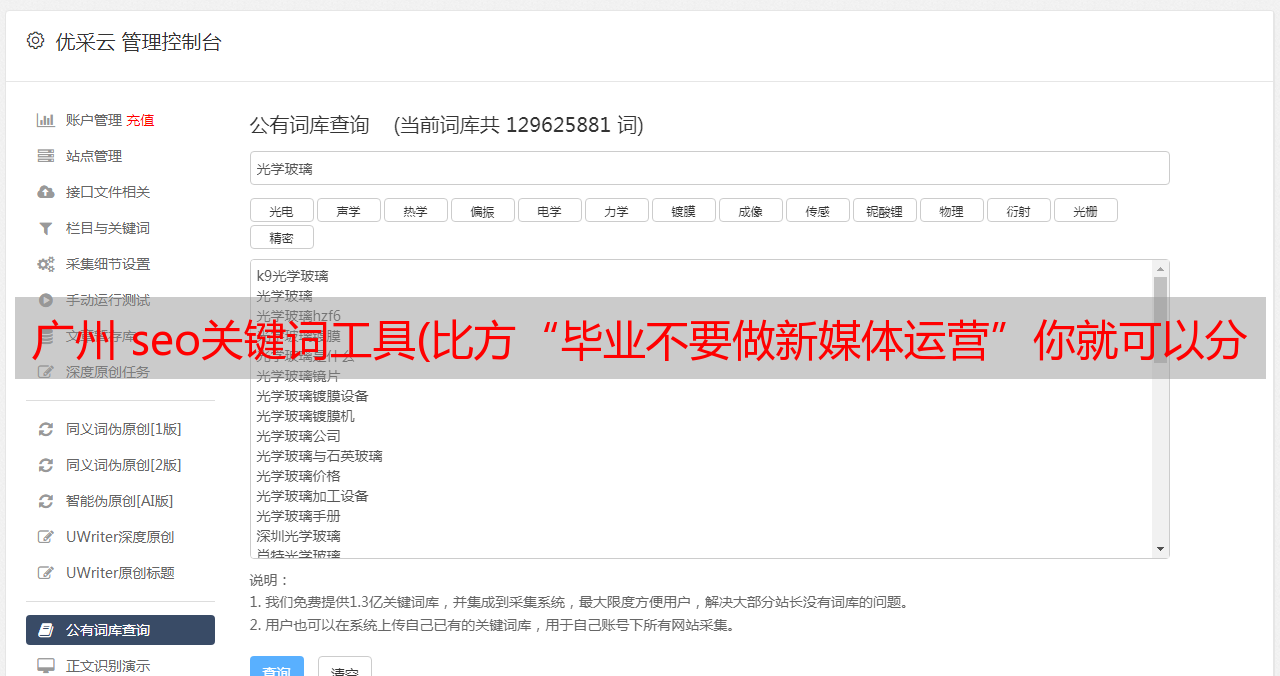The height and width of the screenshot is (676, 1280).
Task: Select the highlighted 公有词库查询 menu item
Action: [x=120, y=630]
